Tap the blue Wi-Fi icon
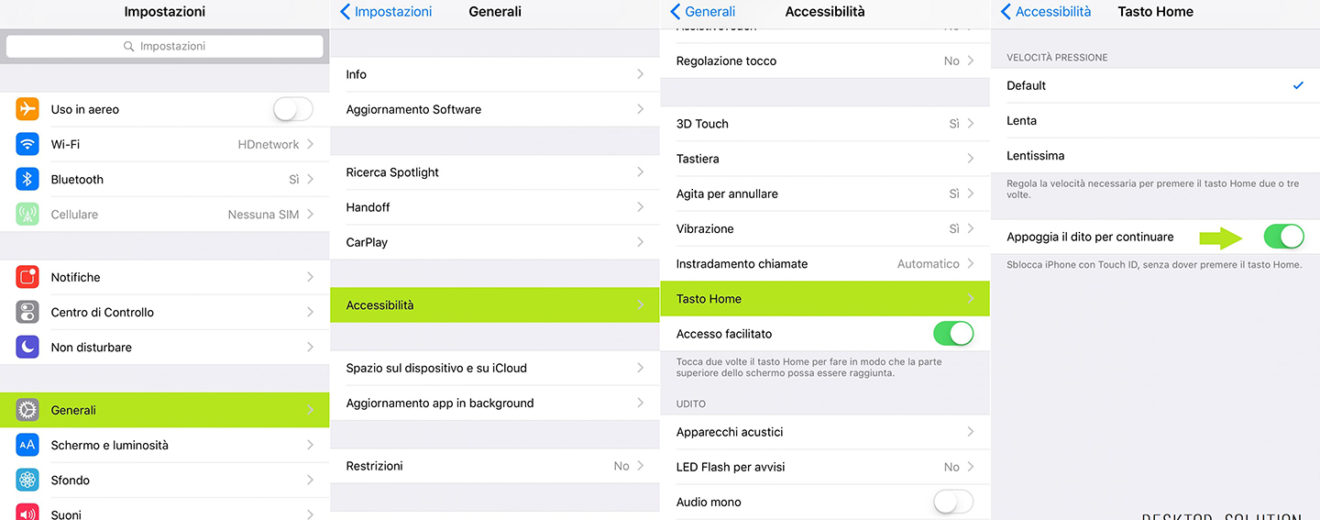Image resolution: width=1320 pixels, height=520 pixels. (x=28, y=144)
